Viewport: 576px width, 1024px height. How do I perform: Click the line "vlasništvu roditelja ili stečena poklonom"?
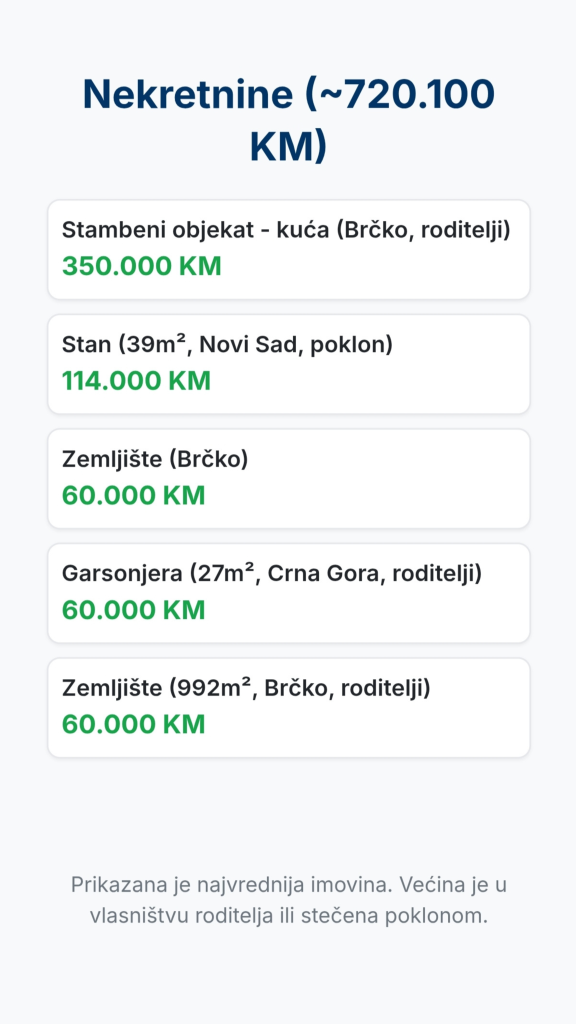(x=288, y=915)
